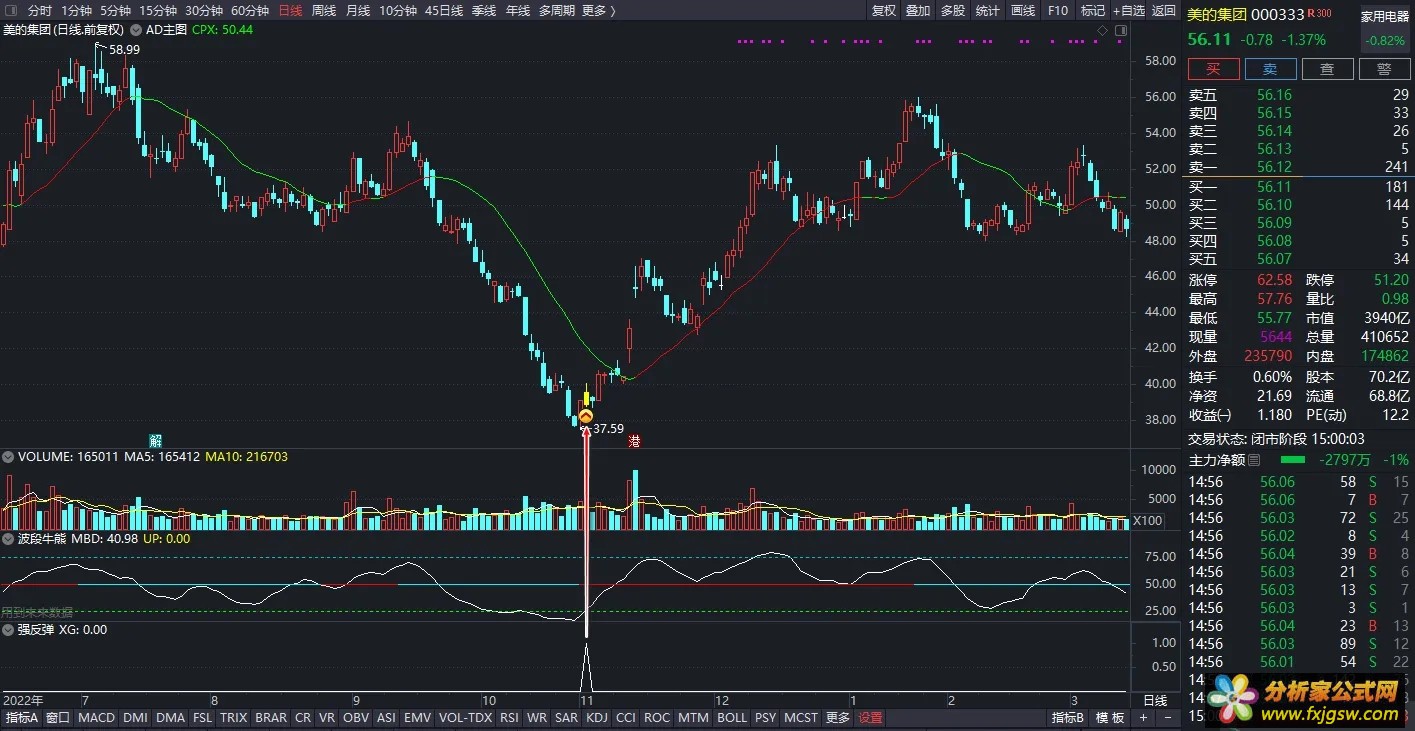
Task: Click 买一 bid price 56.11
Action: click(1274, 187)
